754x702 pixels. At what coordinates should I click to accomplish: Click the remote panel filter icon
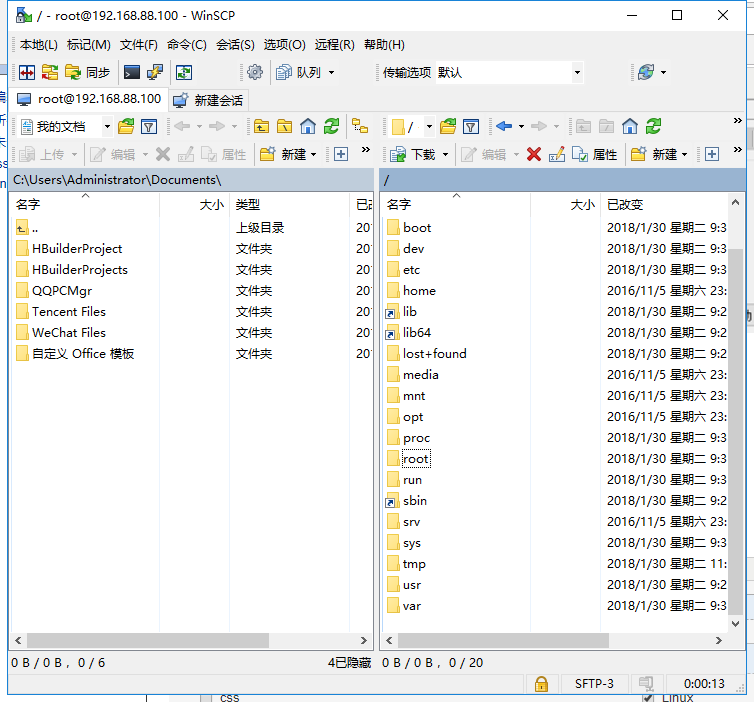click(x=471, y=126)
